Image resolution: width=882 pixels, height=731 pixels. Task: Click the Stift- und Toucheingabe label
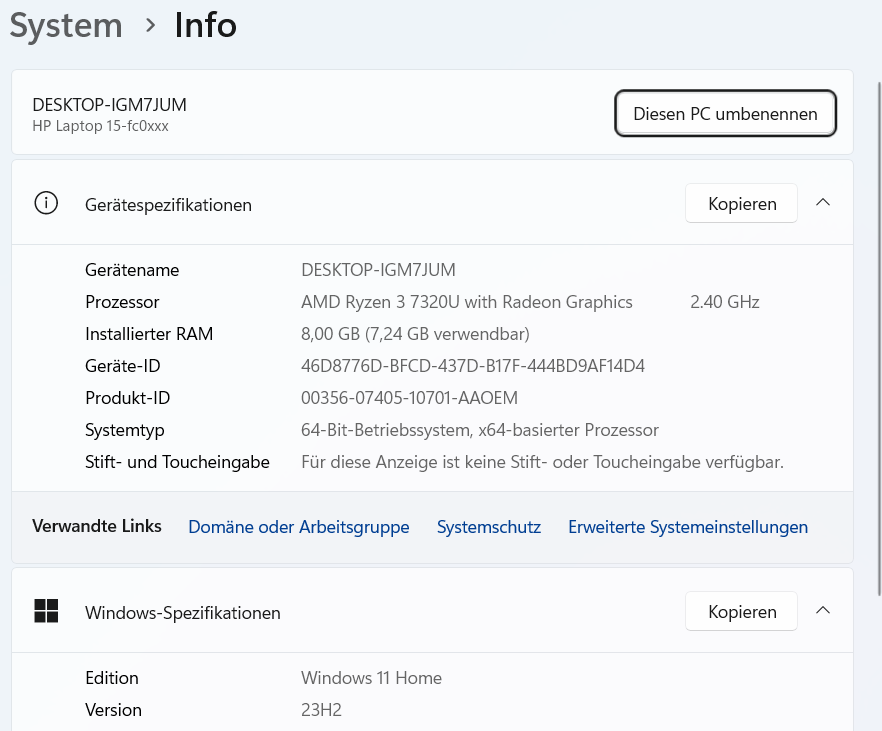[177, 462]
